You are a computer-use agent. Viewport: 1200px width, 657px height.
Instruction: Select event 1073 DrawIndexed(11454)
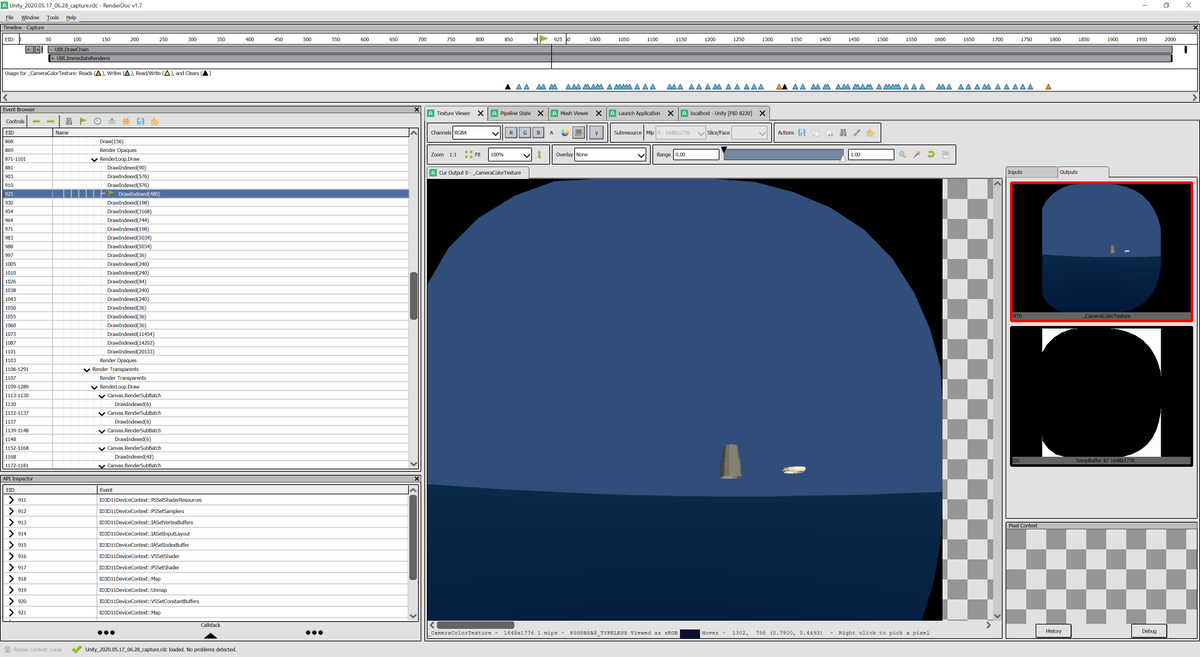click(205, 334)
